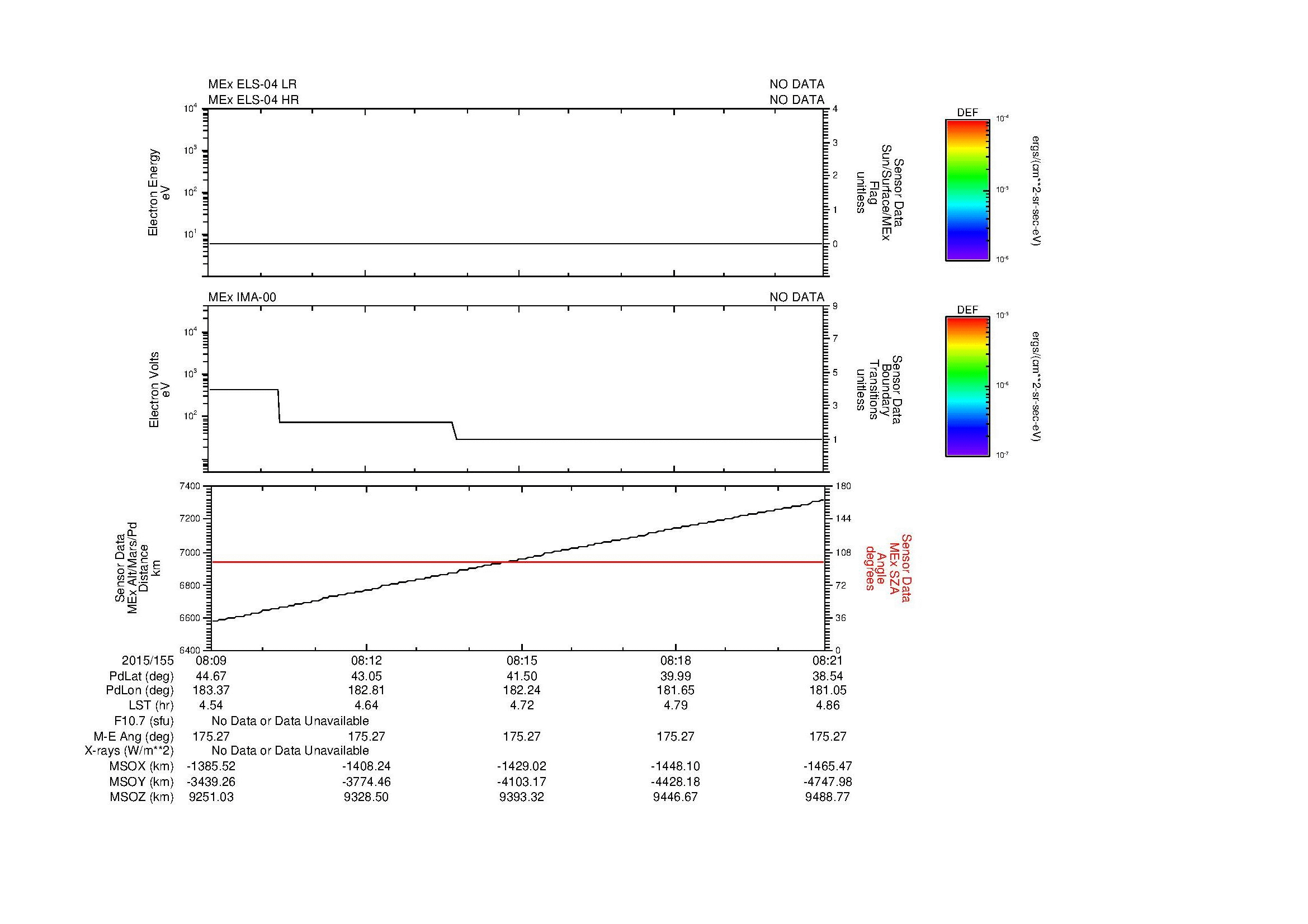Viewport: 1308px width, 924px height.
Task: Click the 'MEx IMA-00' panel title
Action: click(x=242, y=297)
